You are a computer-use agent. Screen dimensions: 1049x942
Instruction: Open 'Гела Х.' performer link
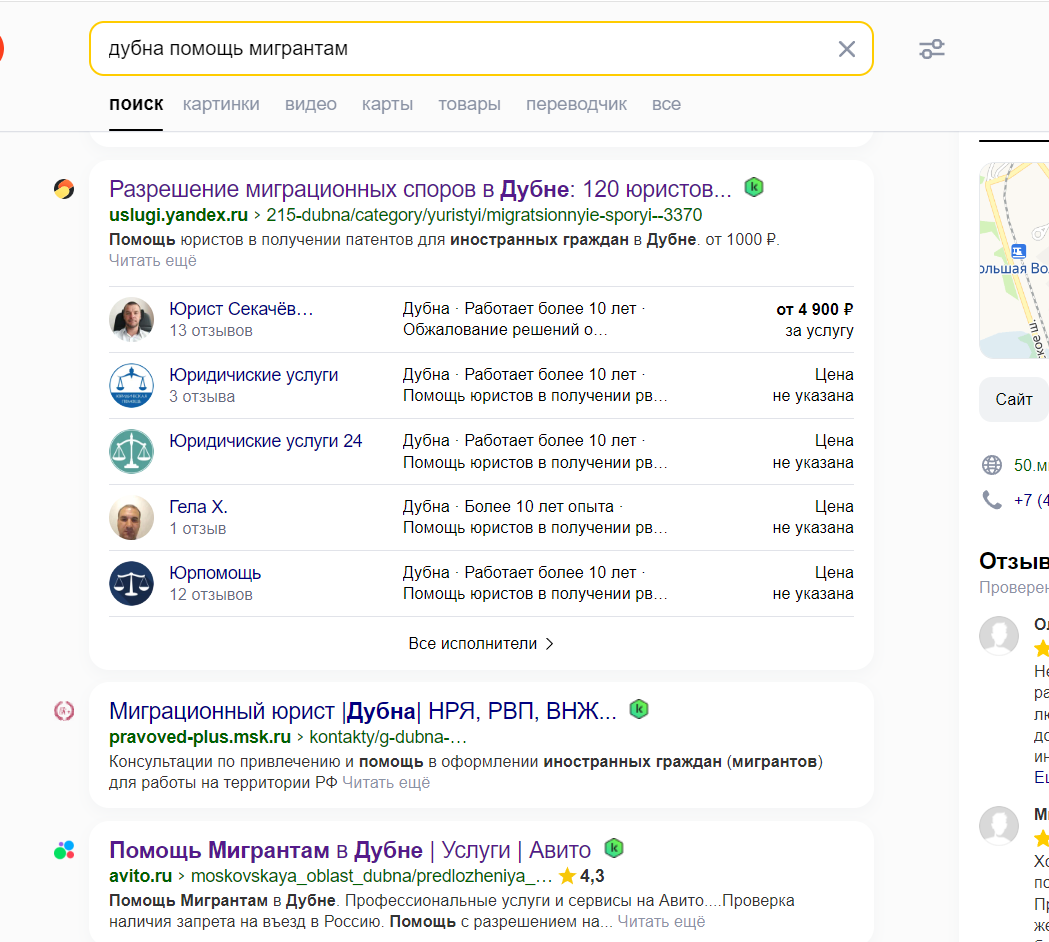coord(198,507)
